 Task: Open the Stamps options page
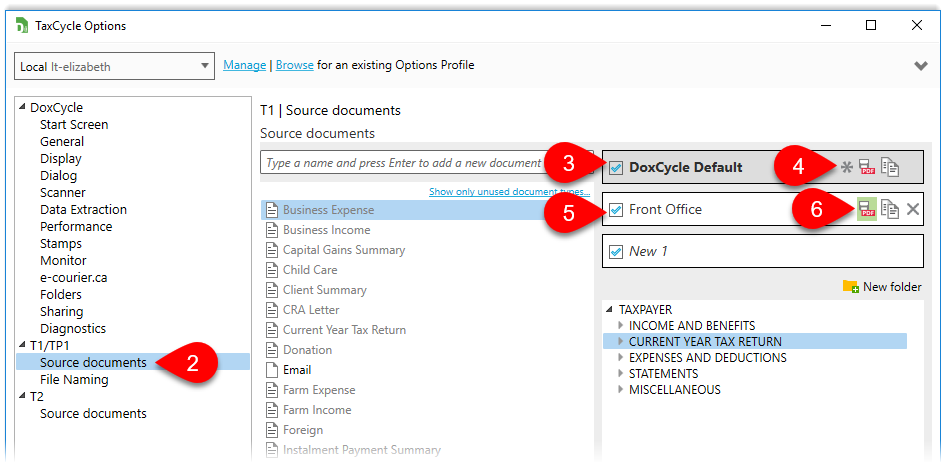61,243
